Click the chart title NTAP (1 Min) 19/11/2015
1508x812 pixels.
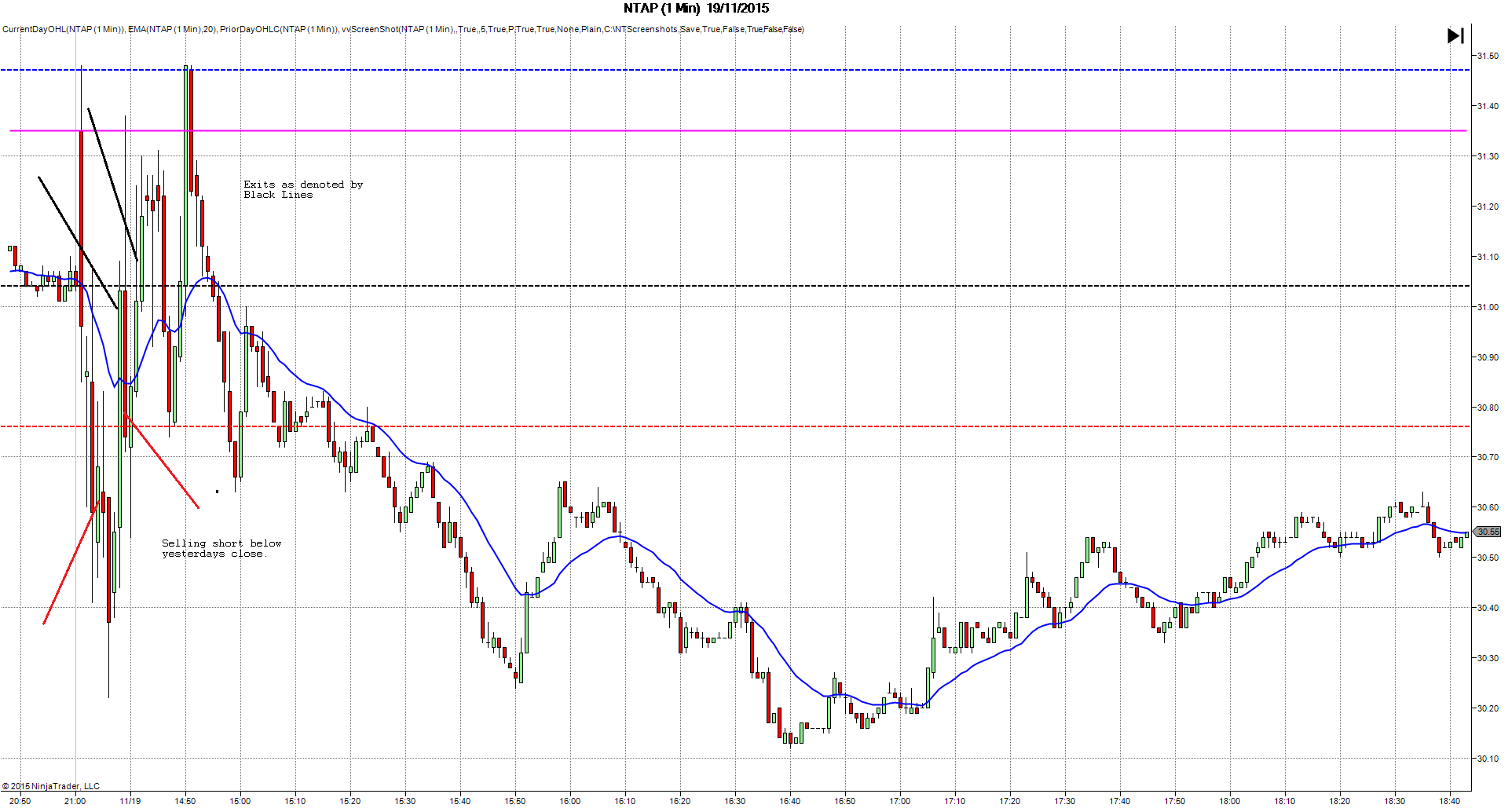(x=696, y=9)
